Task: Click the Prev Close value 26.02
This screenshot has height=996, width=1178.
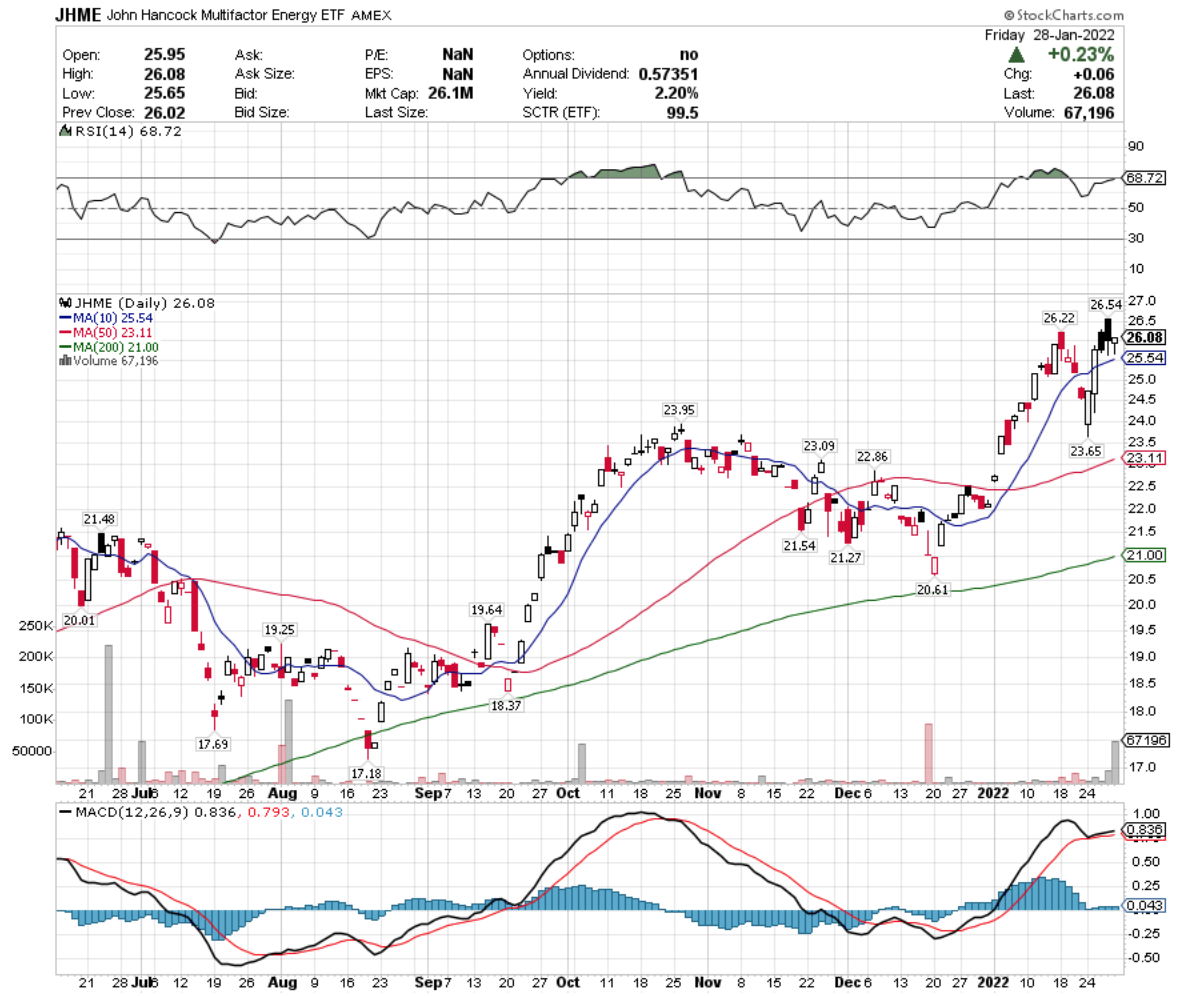Action: coord(165,113)
